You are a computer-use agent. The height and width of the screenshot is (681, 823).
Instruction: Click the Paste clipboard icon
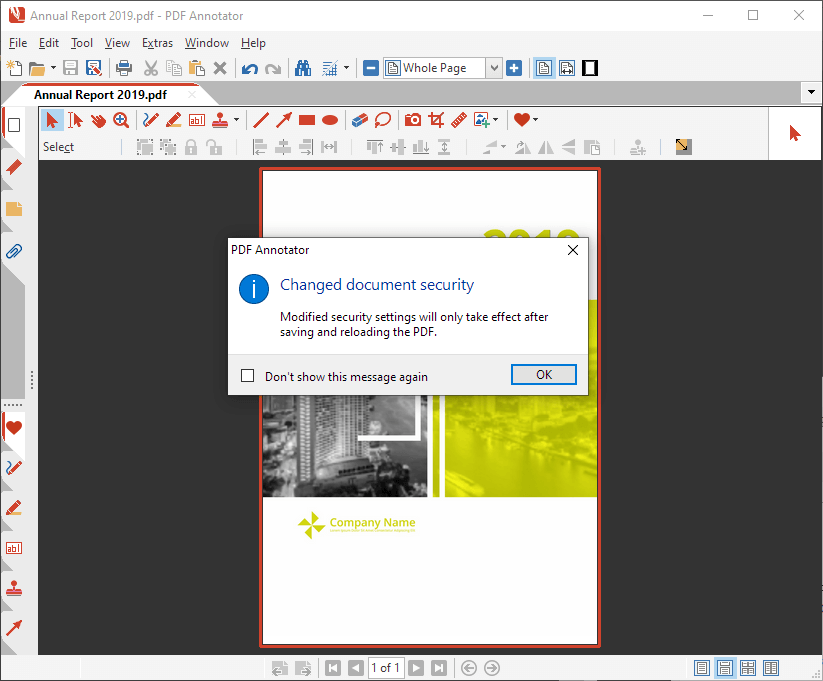(197, 68)
